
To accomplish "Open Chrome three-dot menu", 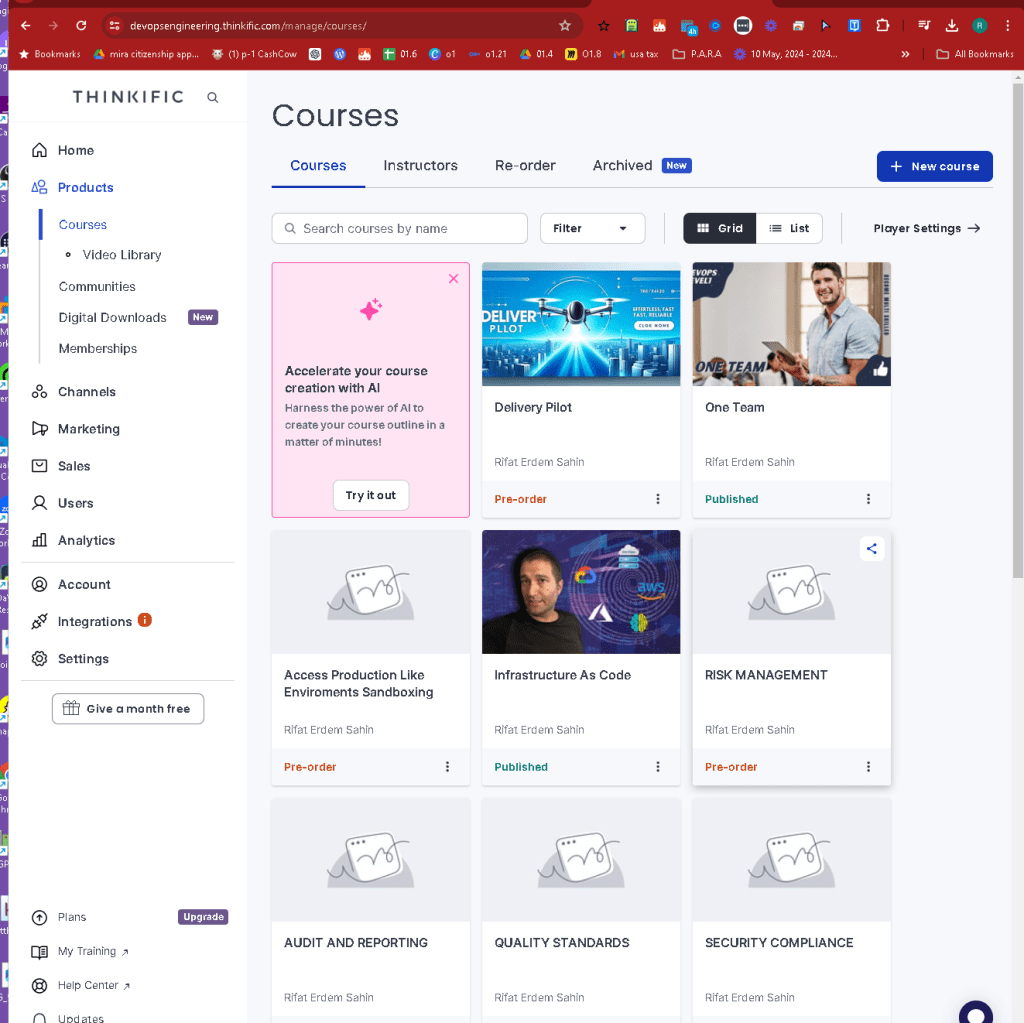I will pyautogui.click(x=1008, y=25).
